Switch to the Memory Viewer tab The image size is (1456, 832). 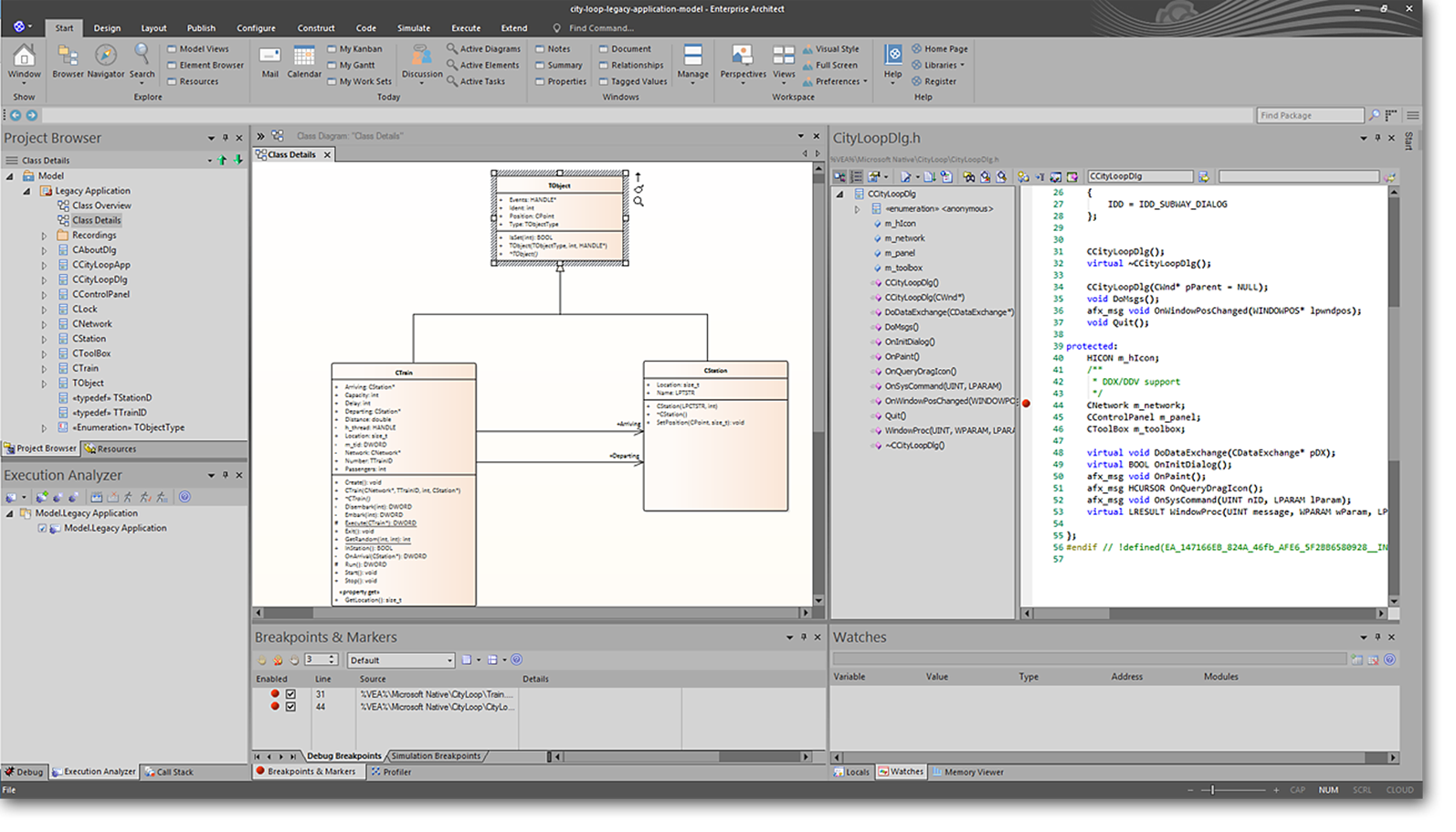pos(967,773)
